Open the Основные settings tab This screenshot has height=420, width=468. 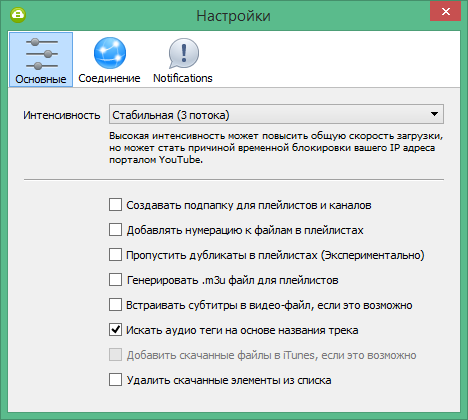tap(41, 60)
